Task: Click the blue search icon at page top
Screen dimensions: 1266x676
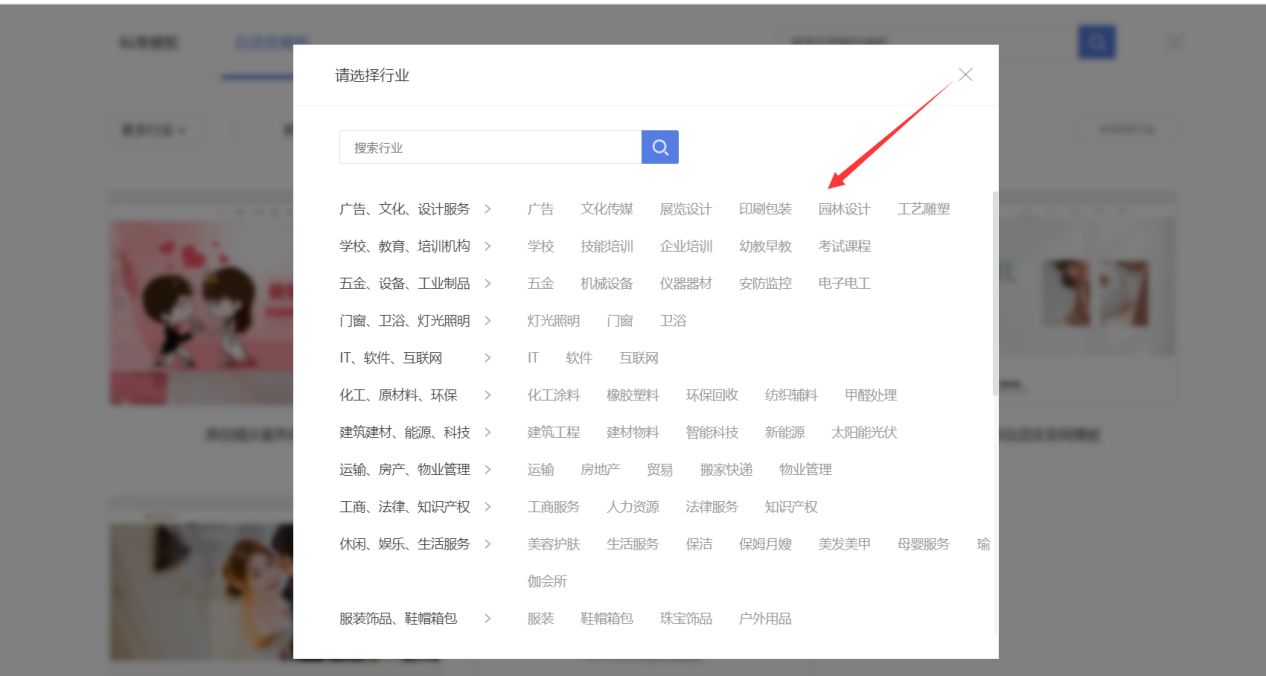Action: coord(1096,41)
